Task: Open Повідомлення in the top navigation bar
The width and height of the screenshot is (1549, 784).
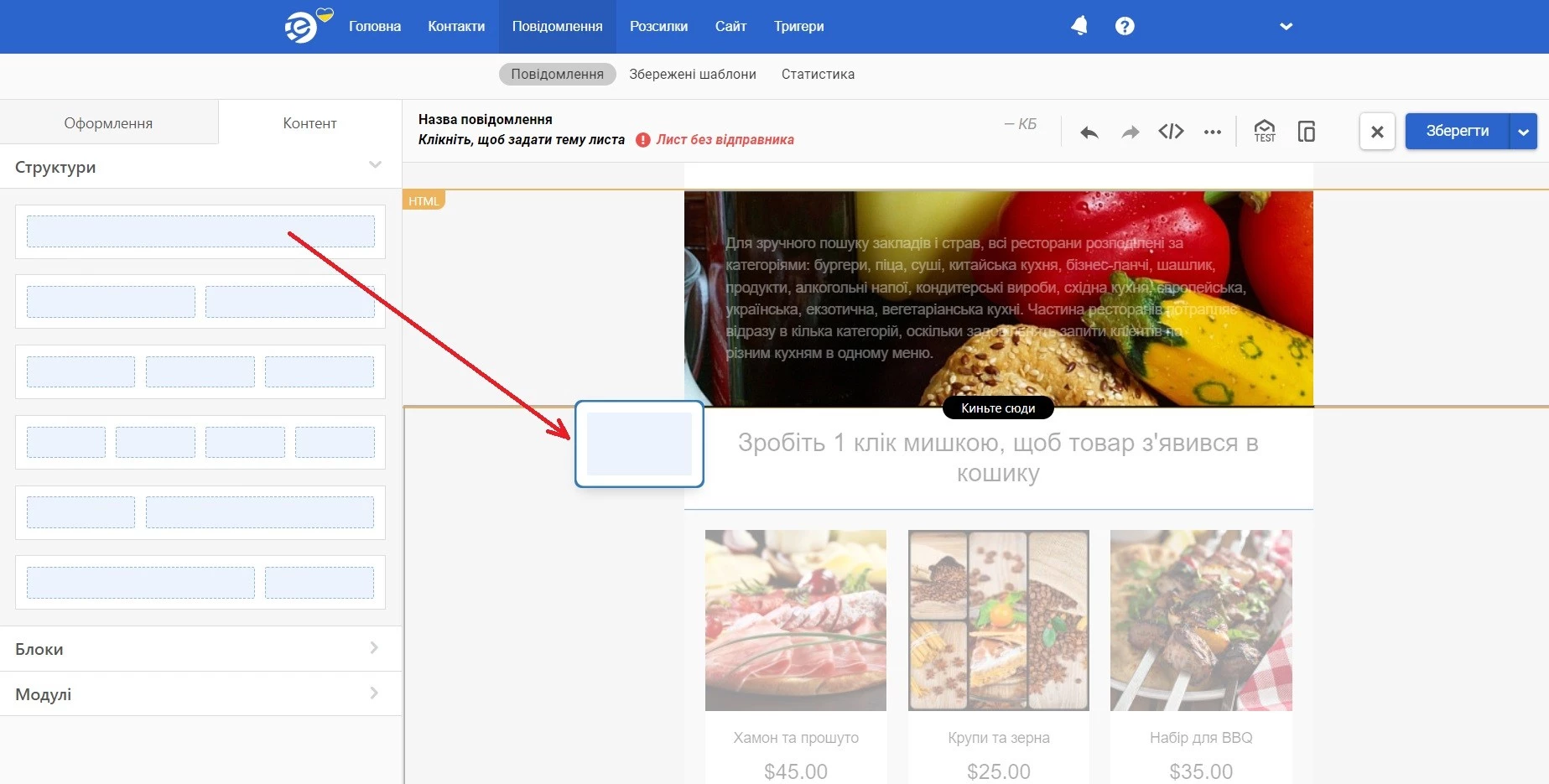Action: pos(558,26)
